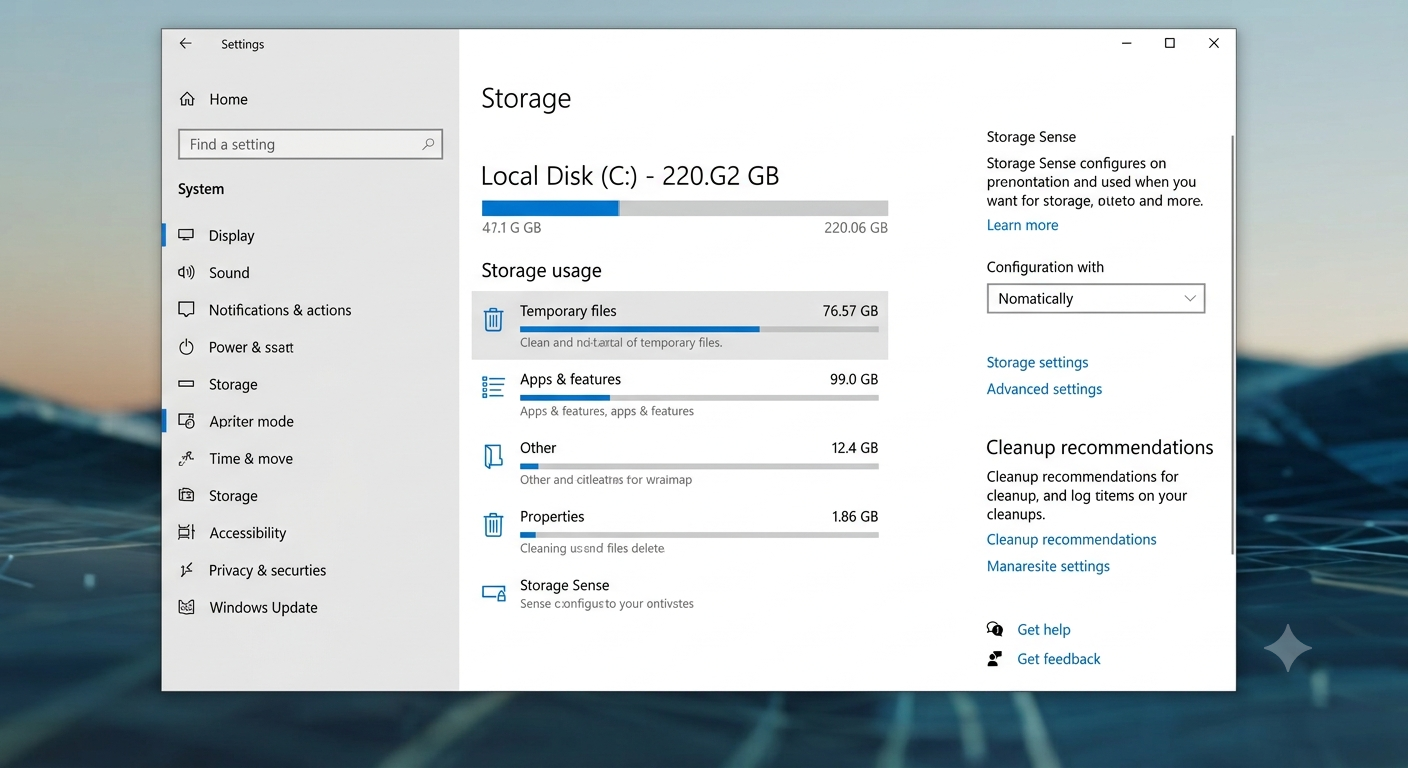Click the Get help chat icon
1408x768 pixels.
pos(995,629)
